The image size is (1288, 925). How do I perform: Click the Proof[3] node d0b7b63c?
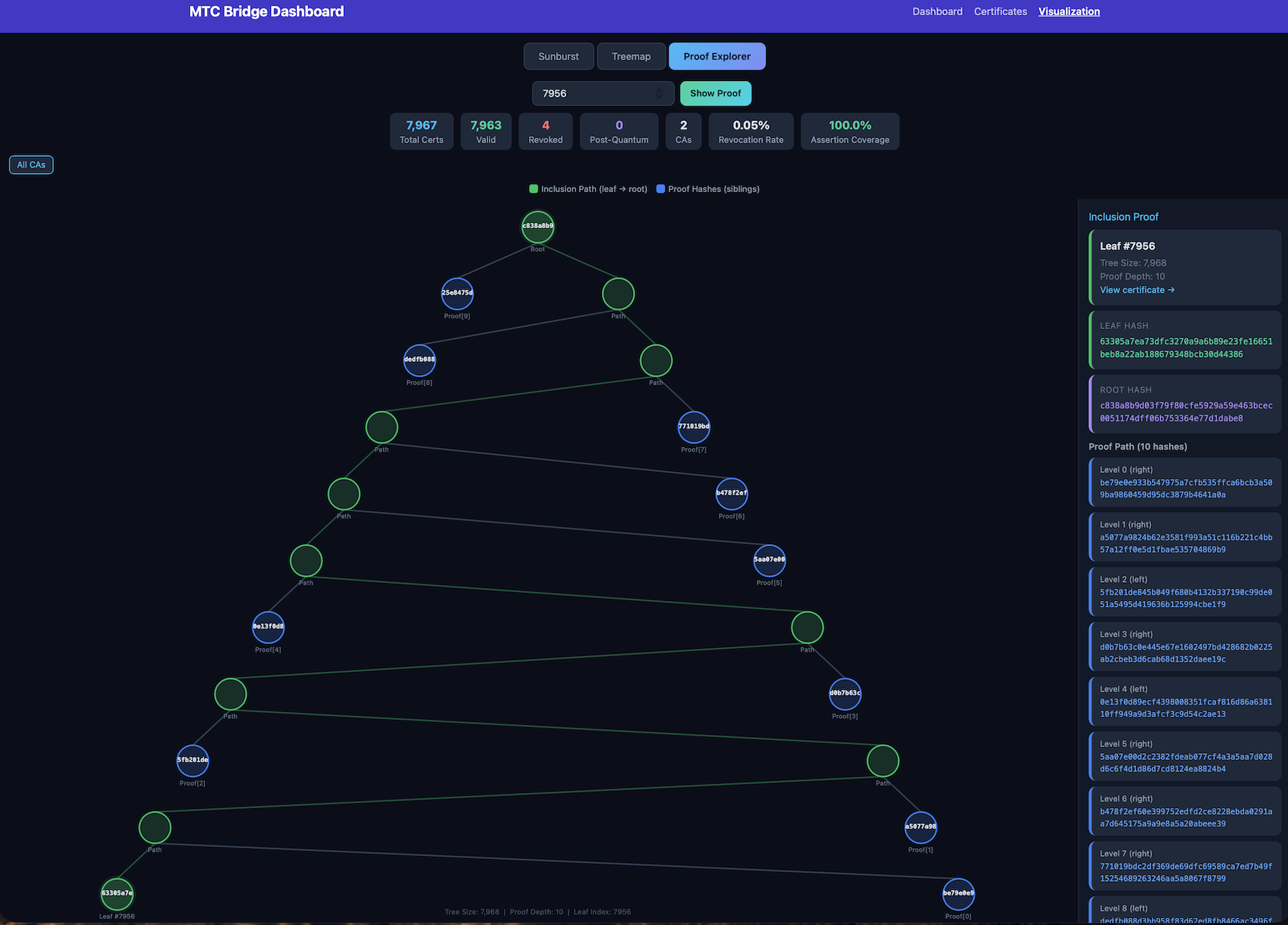coord(846,693)
